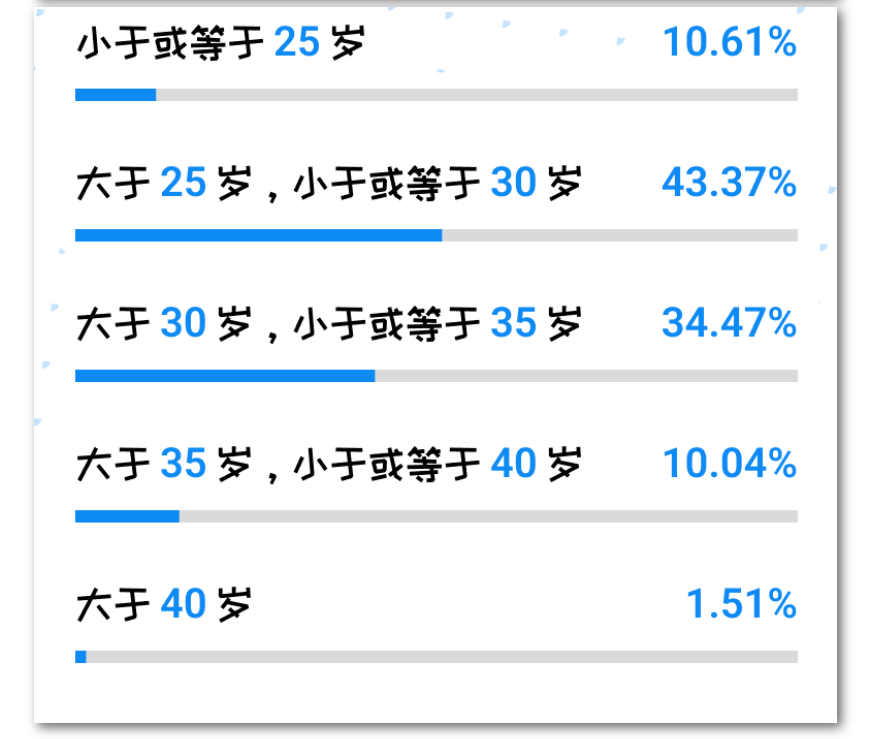The width and height of the screenshot is (871, 739).
Task: Click the 10.61% percentage value
Action: [730, 42]
